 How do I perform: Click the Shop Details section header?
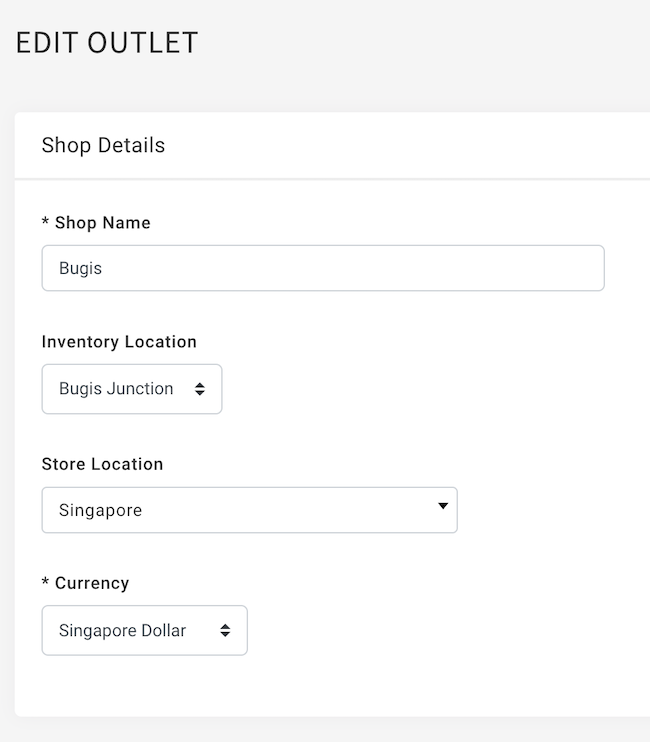[103, 145]
